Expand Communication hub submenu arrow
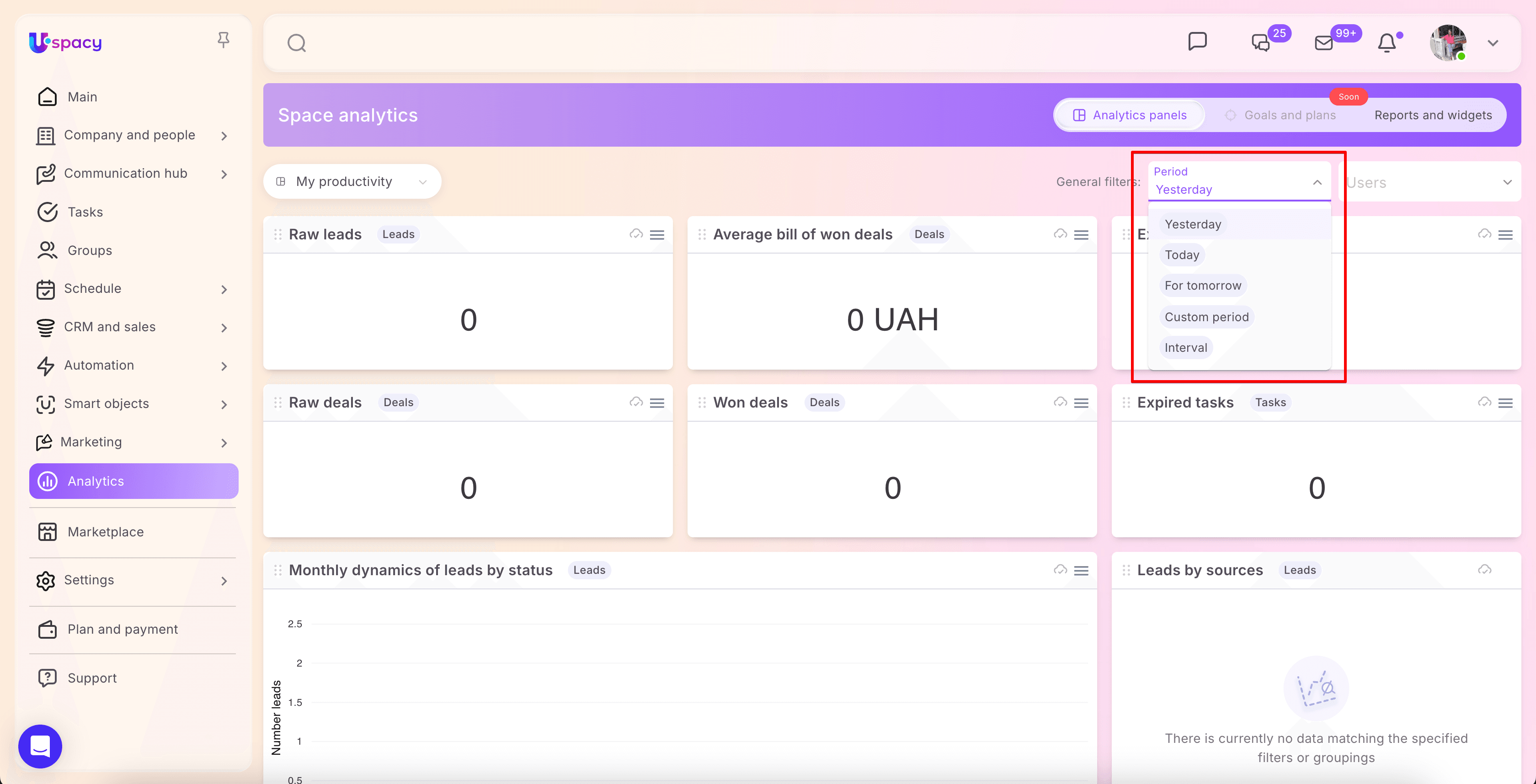Image resolution: width=1536 pixels, height=784 pixels. pyautogui.click(x=224, y=174)
